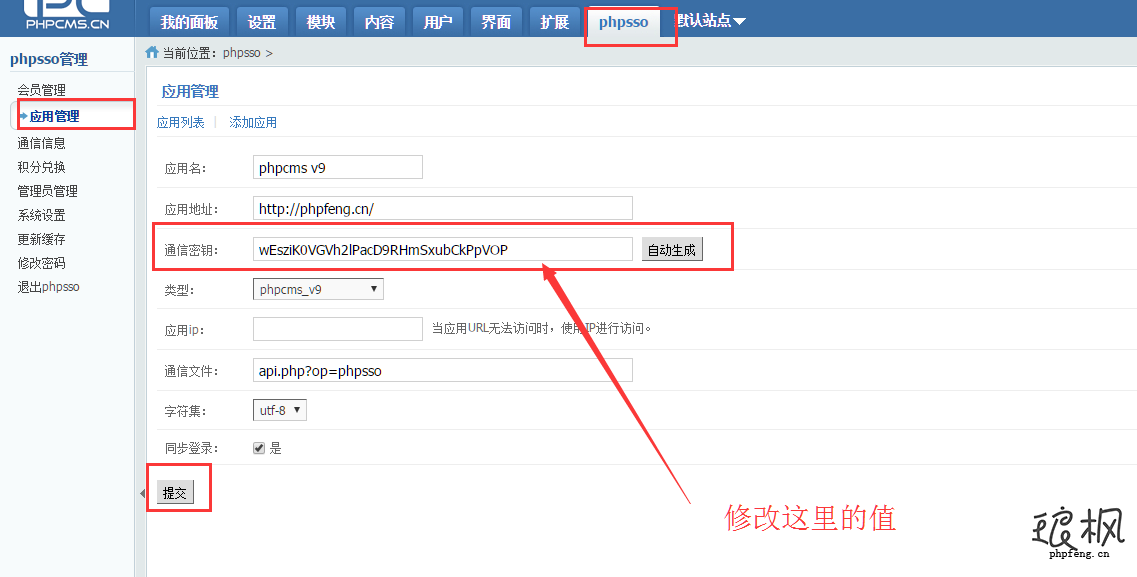
Task: Open 系统设置 in the sidebar
Action: 41,215
